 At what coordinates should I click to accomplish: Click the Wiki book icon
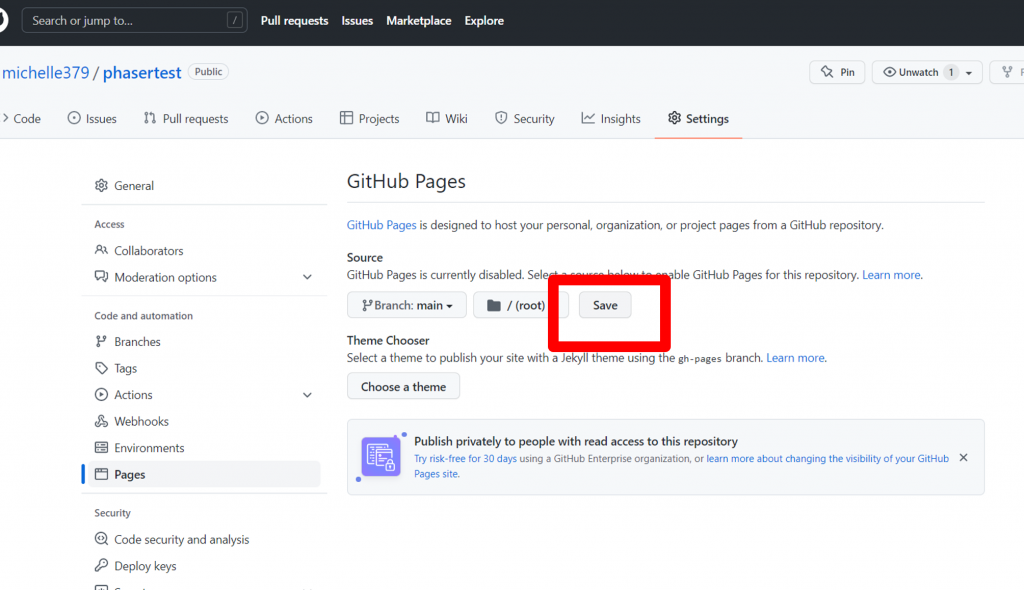(432, 118)
